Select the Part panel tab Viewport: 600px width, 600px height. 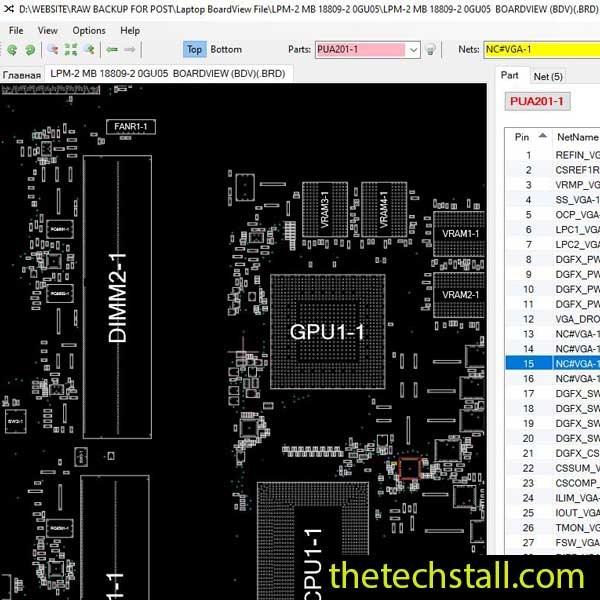coord(510,75)
